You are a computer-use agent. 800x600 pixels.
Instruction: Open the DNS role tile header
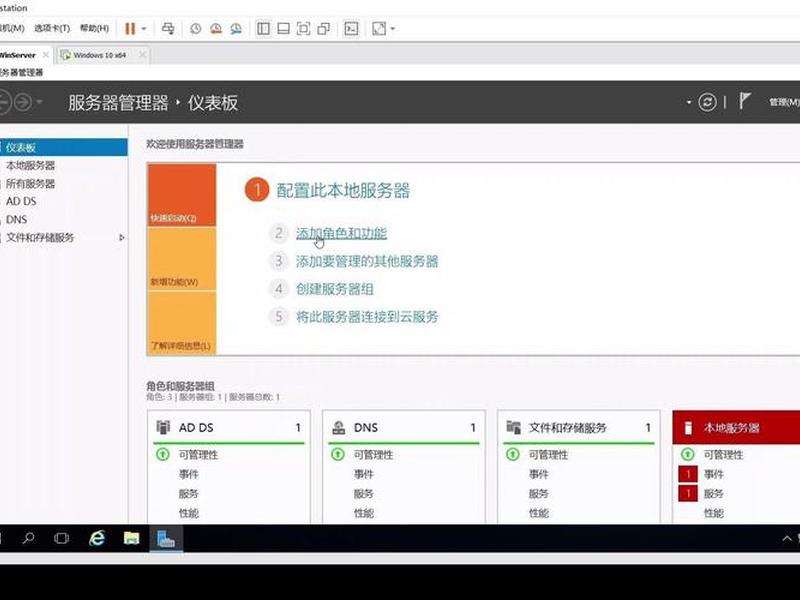(x=404, y=428)
